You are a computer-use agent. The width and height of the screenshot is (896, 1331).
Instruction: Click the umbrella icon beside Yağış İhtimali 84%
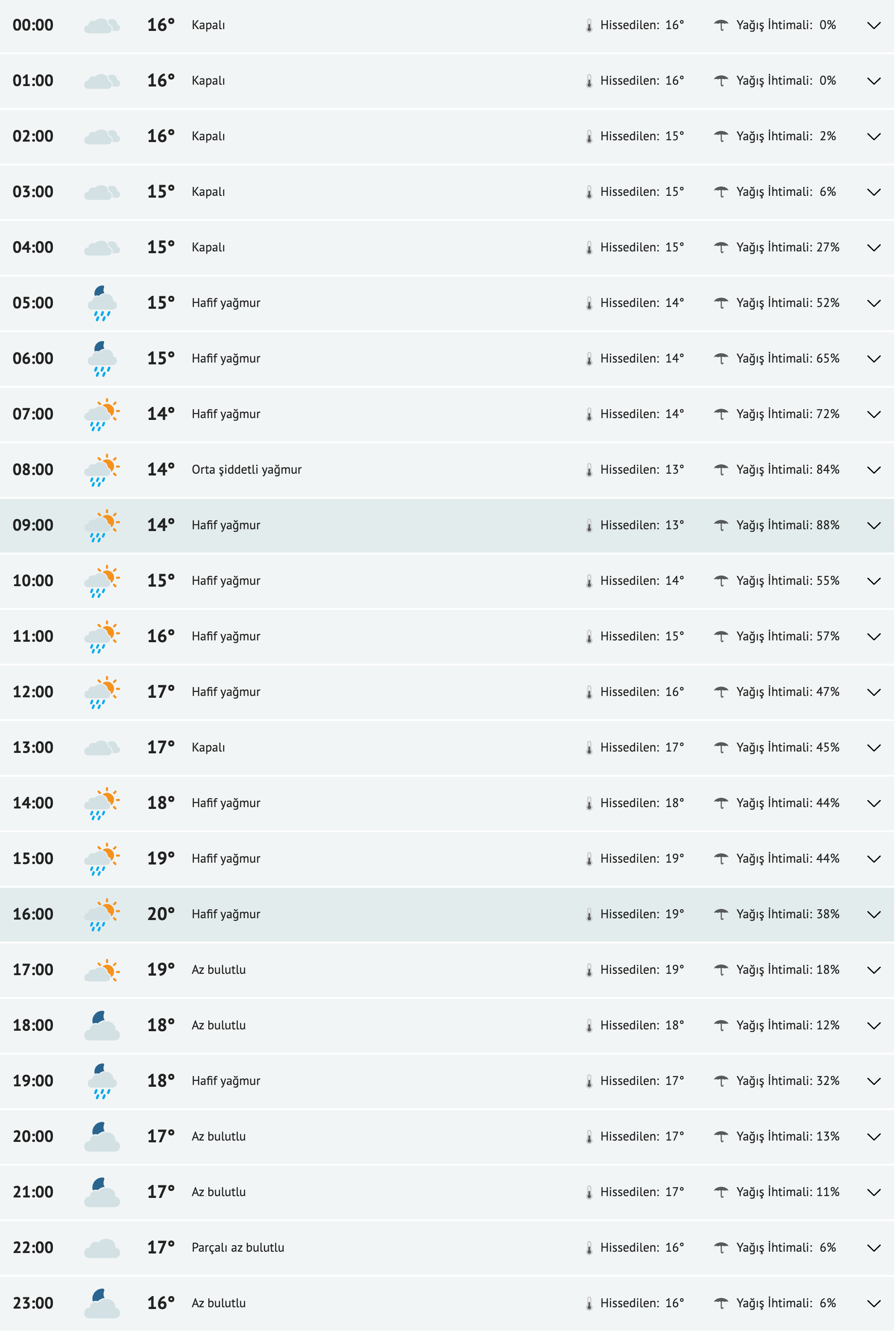click(x=721, y=469)
